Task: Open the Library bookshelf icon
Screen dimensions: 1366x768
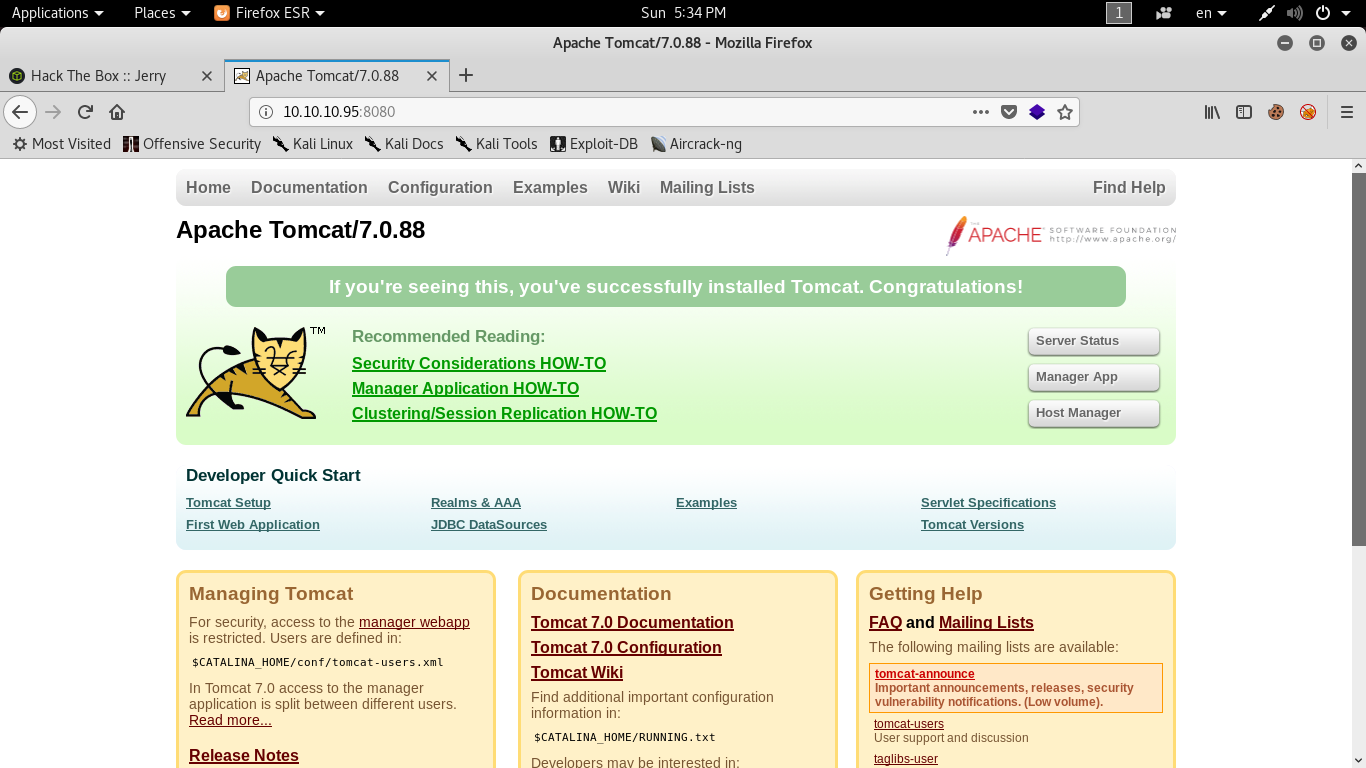Action: (x=1212, y=112)
